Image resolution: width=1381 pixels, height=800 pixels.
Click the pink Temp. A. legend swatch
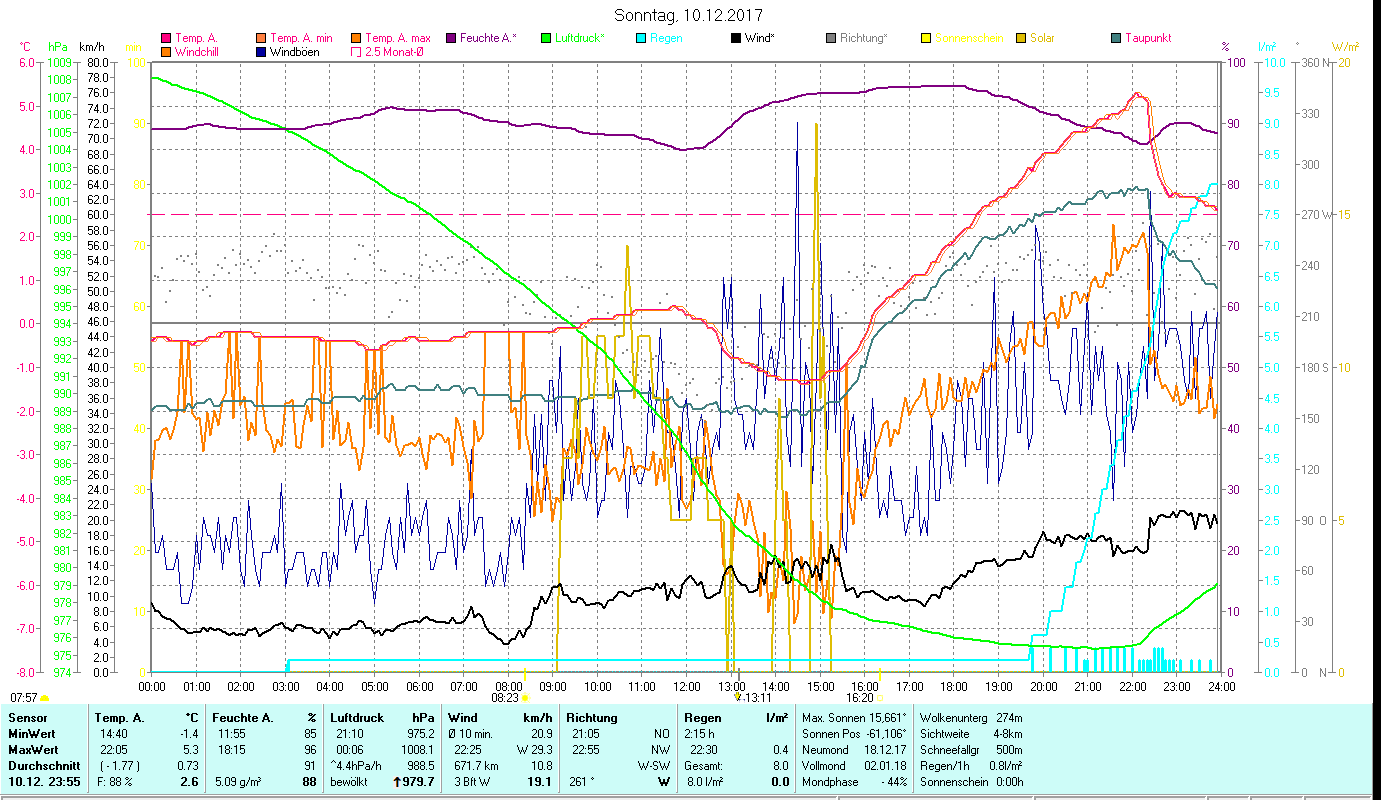[x=166, y=38]
